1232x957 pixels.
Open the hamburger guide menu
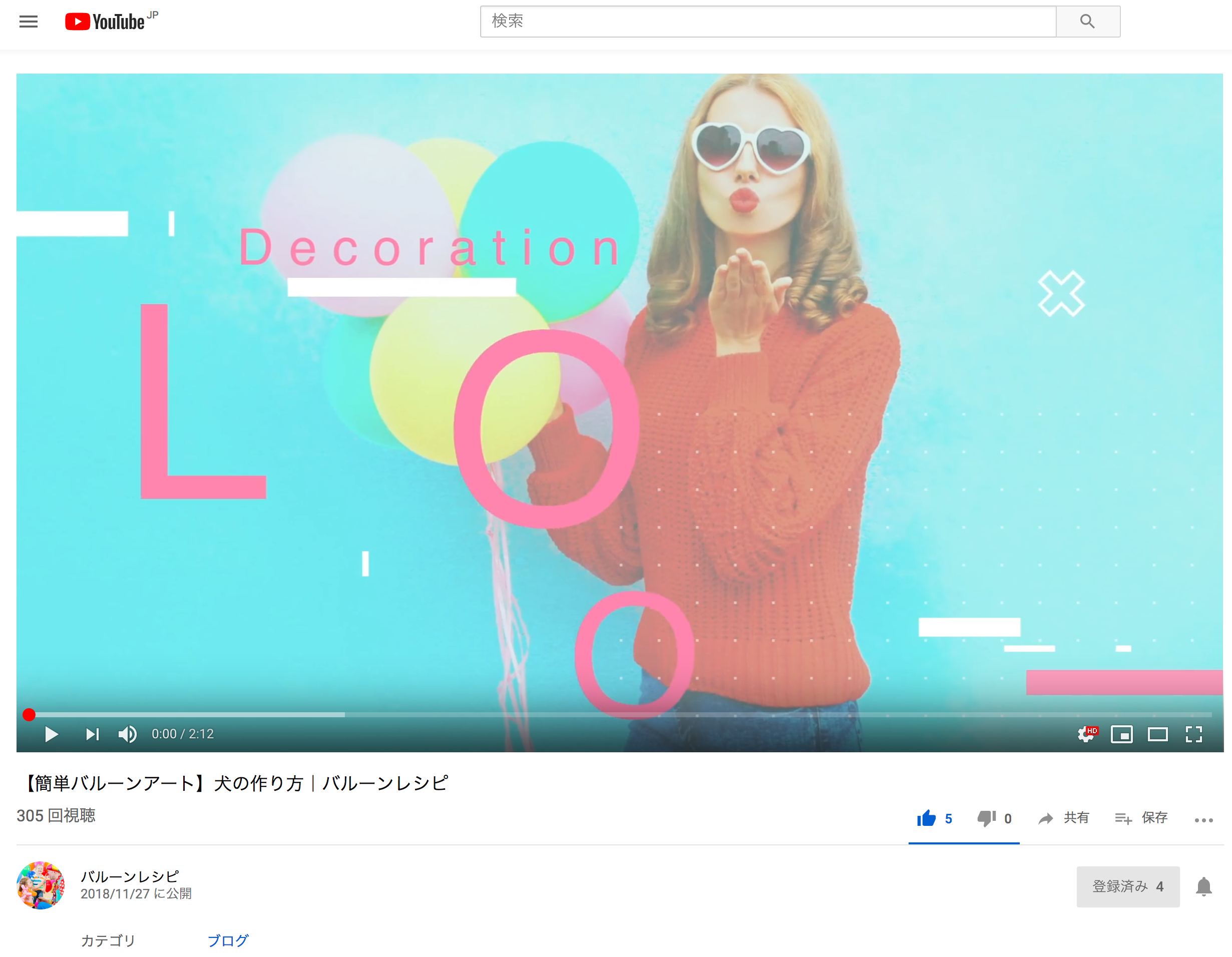pyautogui.click(x=28, y=22)
